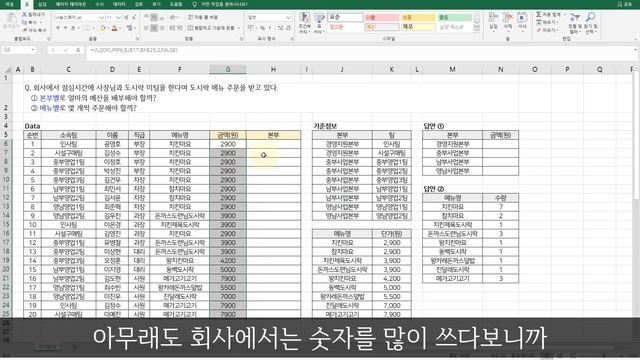The width and height of the screenshot is (640, 360).
Task: Click the Decrease Decimal icon
Action: (288, 28)
